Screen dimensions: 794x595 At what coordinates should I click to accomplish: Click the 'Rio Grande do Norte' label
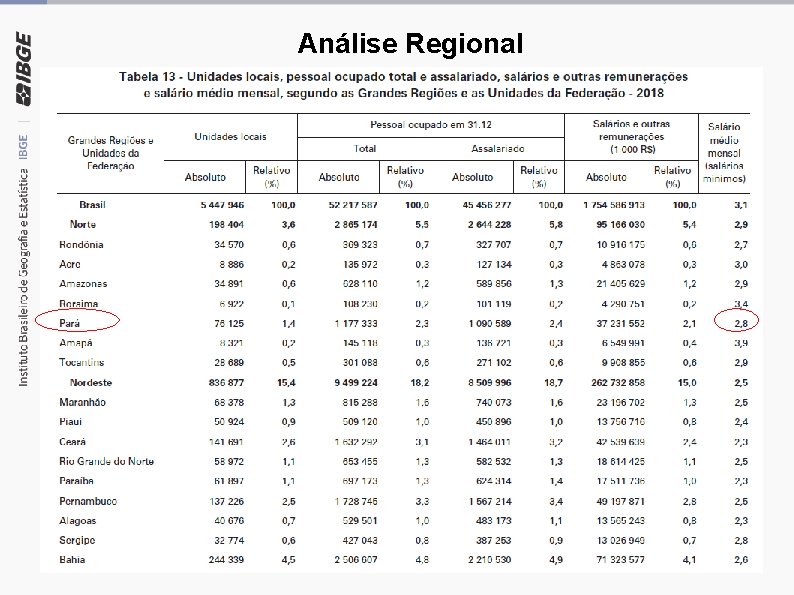click(x=106, y=461)
